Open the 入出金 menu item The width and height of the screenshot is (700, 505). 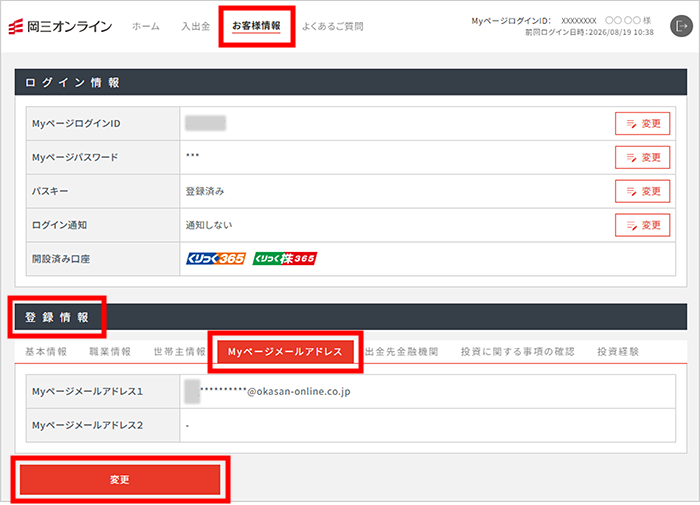[196, 26]
